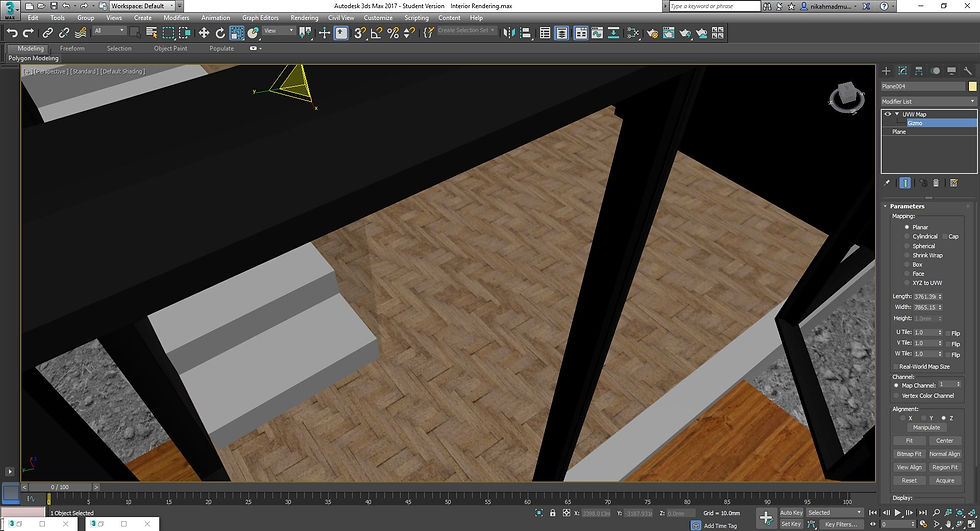Select the Bind to Space Warp tool
980x531 pixels.
pos(80,33)
